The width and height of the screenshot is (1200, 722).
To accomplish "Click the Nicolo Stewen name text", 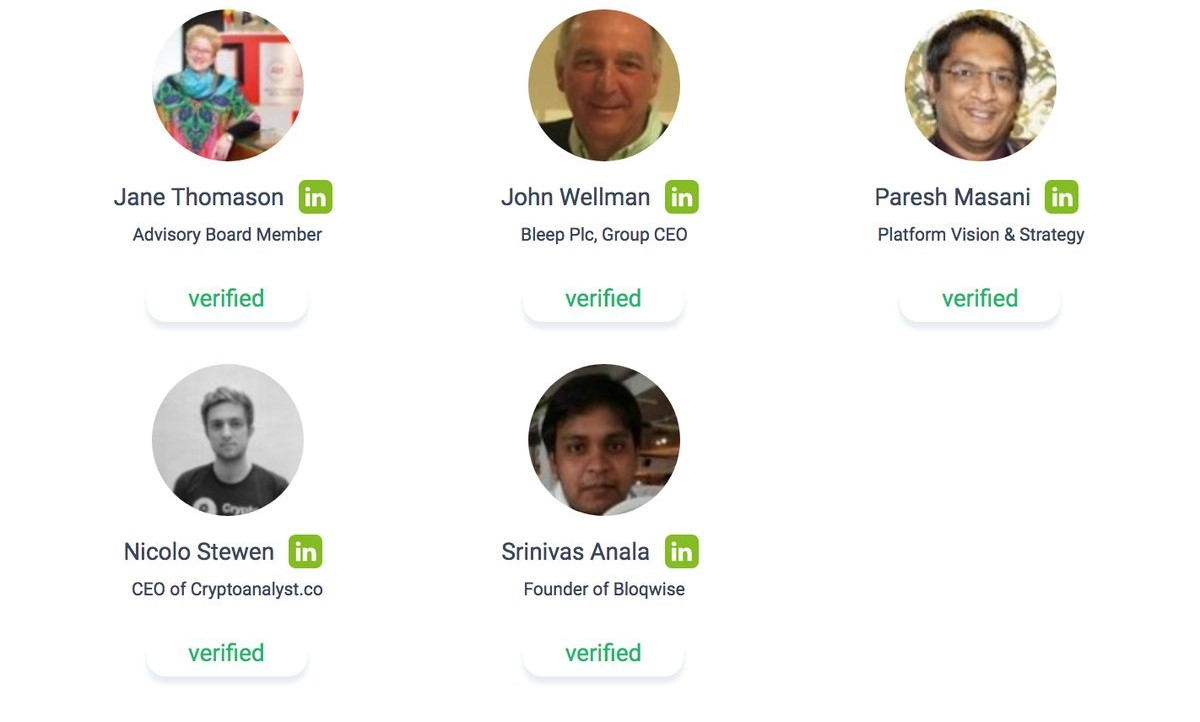I will (x=199, y=551).
